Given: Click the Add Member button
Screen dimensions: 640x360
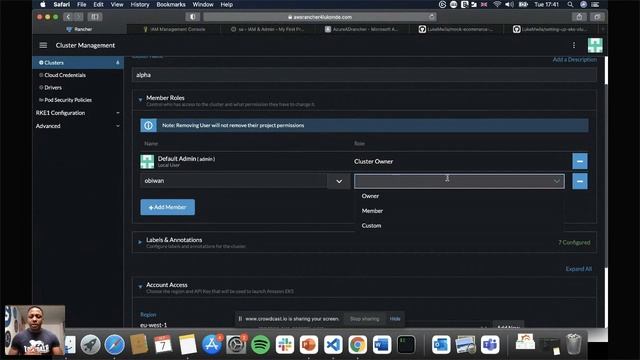Looking at the screenshot, I should [167, 207].
